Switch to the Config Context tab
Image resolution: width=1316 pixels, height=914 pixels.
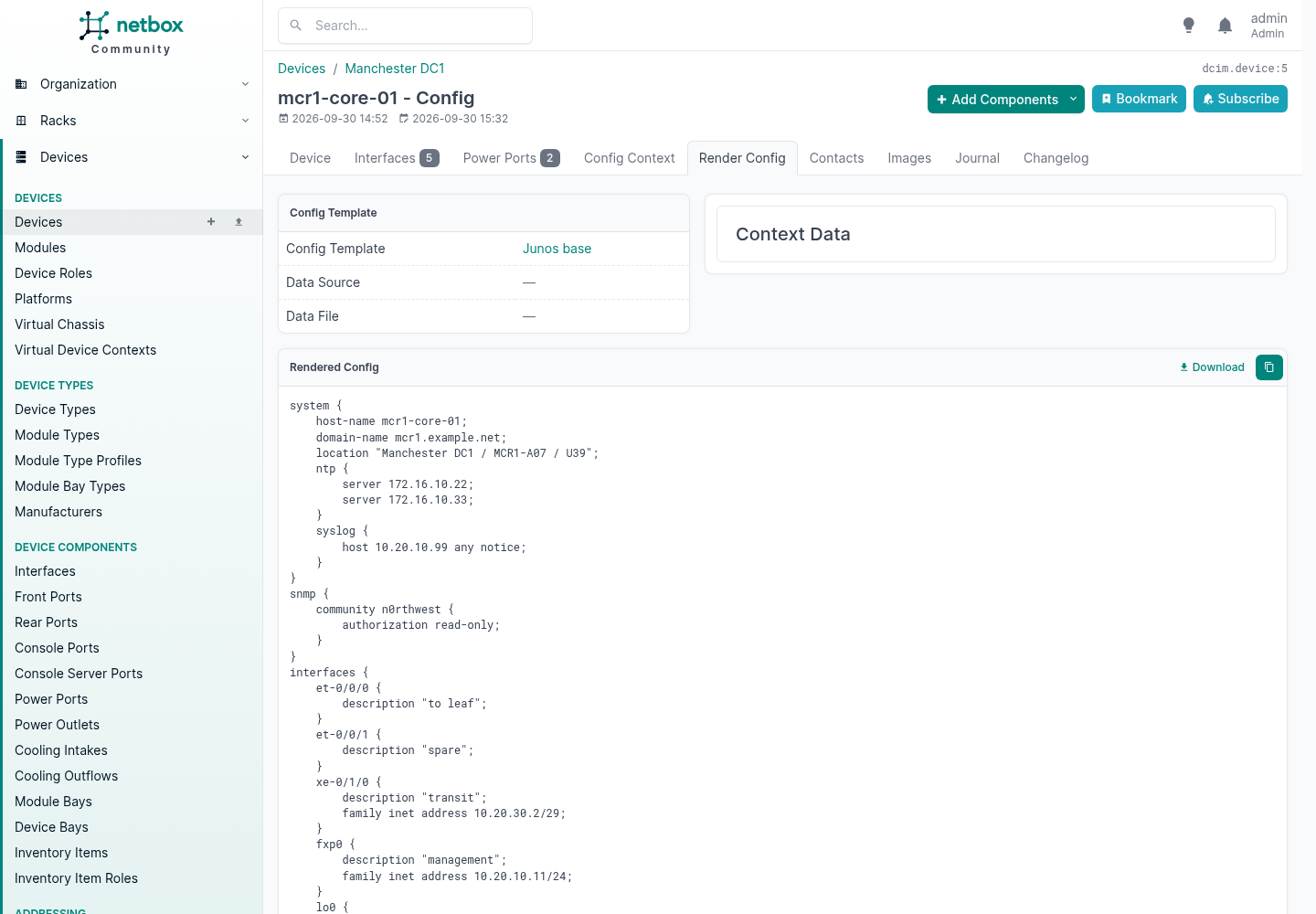(629, 158)
